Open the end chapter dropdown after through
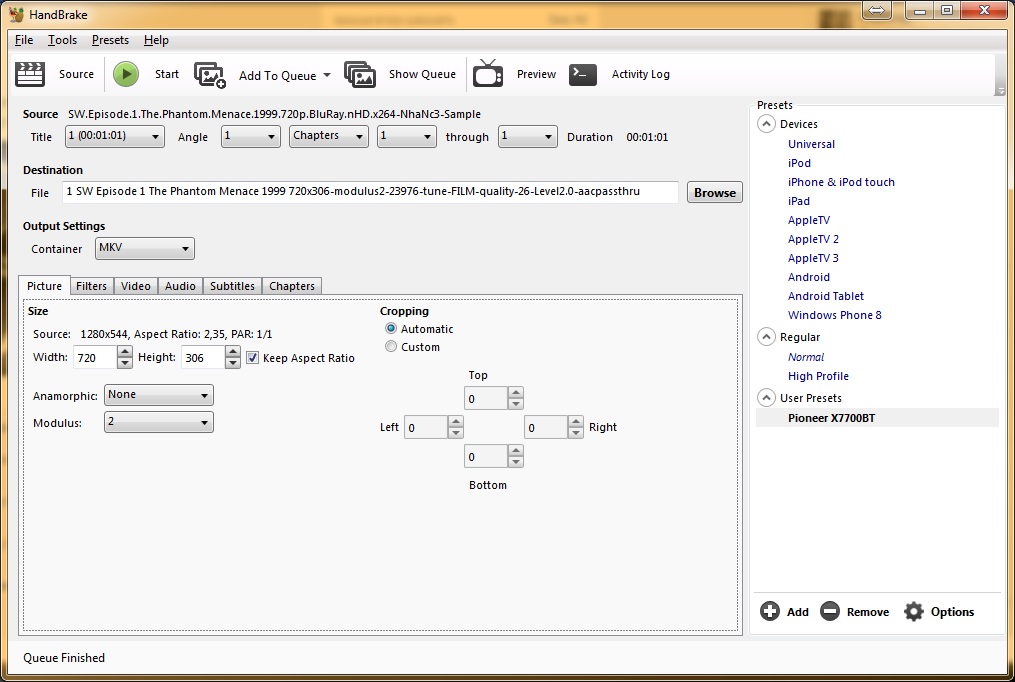Viewport: 1015px width, 682px height. tap(528, 137)
